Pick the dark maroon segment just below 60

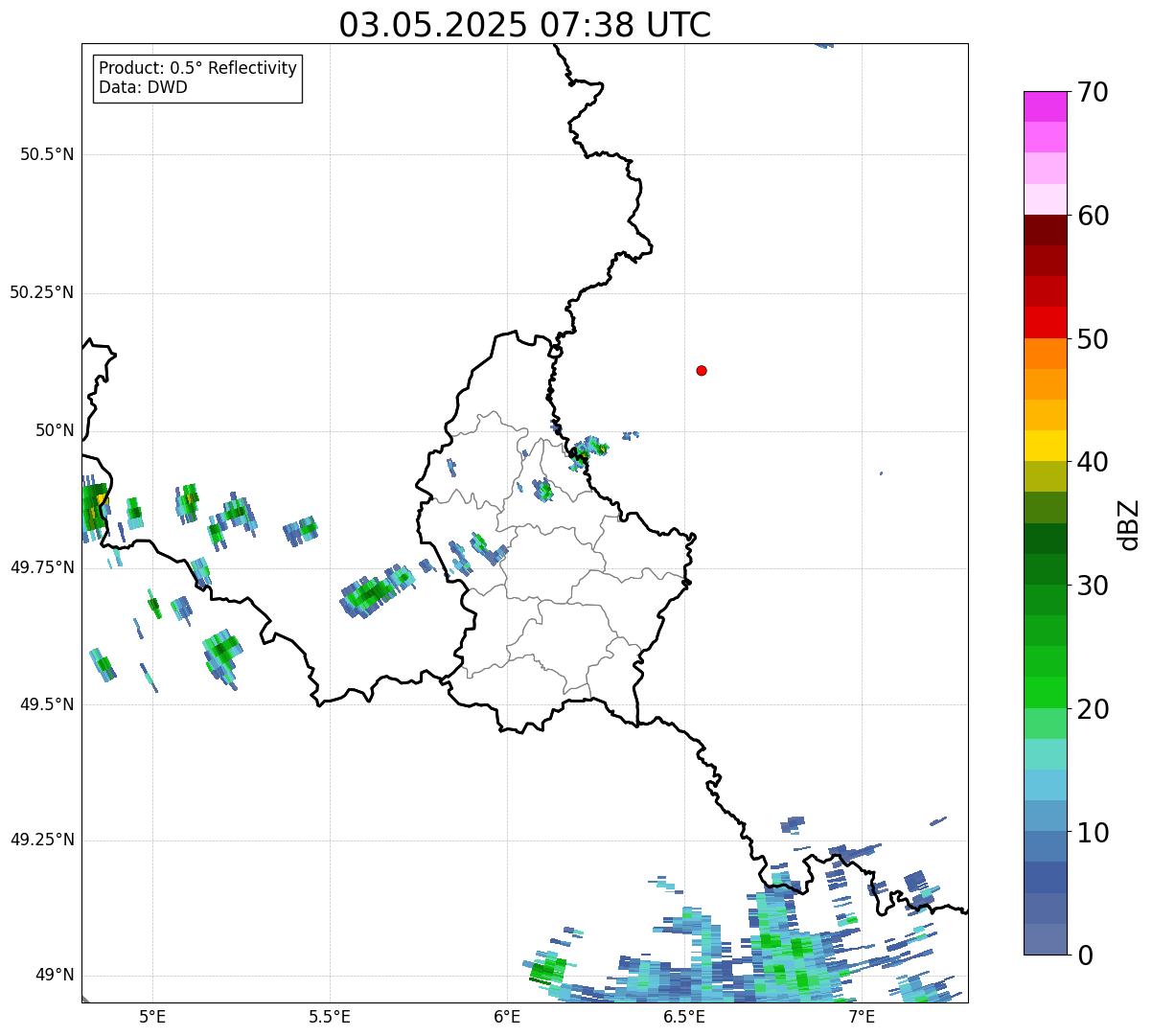point(1045,230)
